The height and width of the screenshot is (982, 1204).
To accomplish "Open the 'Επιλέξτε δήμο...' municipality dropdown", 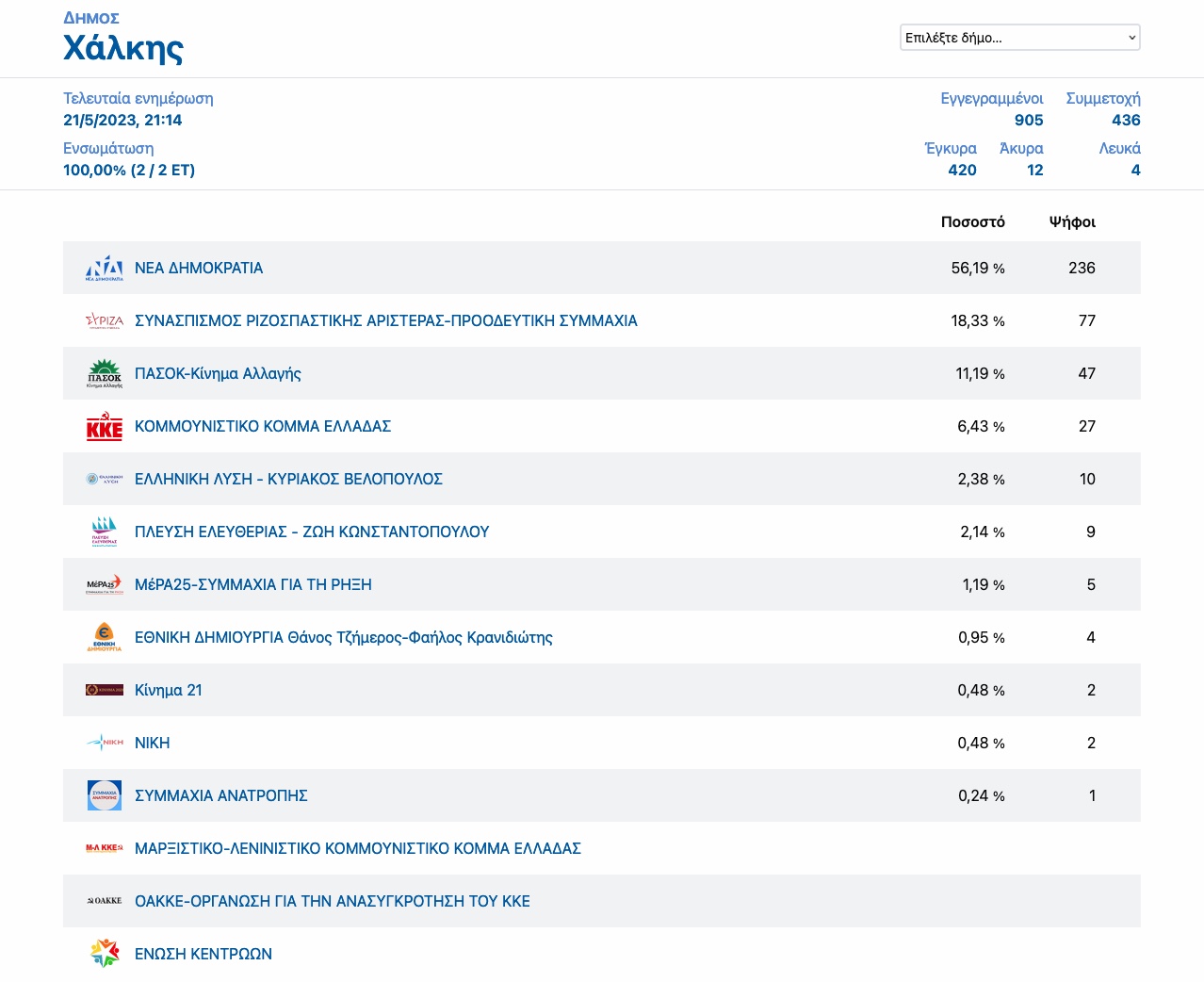I will (1020, 38).
